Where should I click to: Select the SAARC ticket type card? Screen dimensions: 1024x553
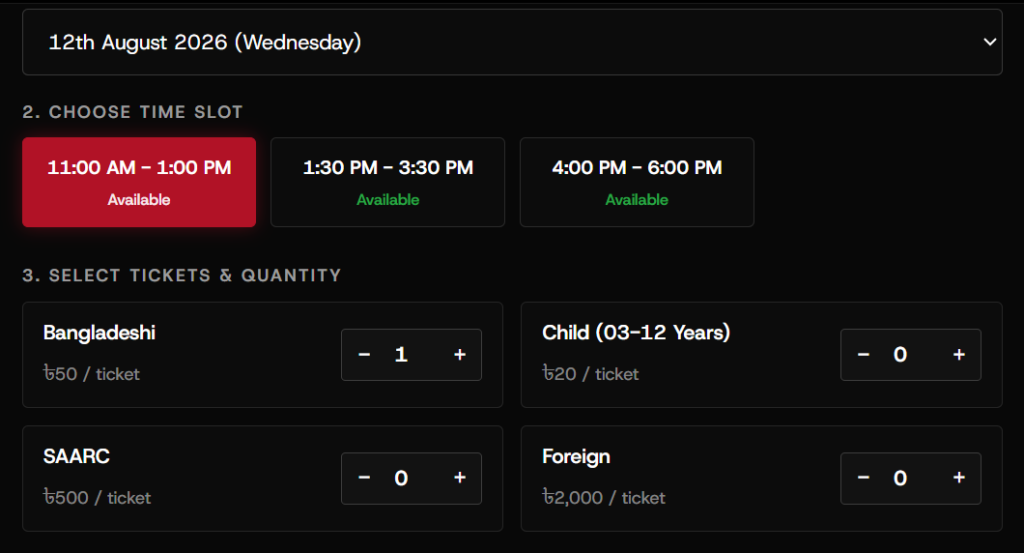point(263,479)
